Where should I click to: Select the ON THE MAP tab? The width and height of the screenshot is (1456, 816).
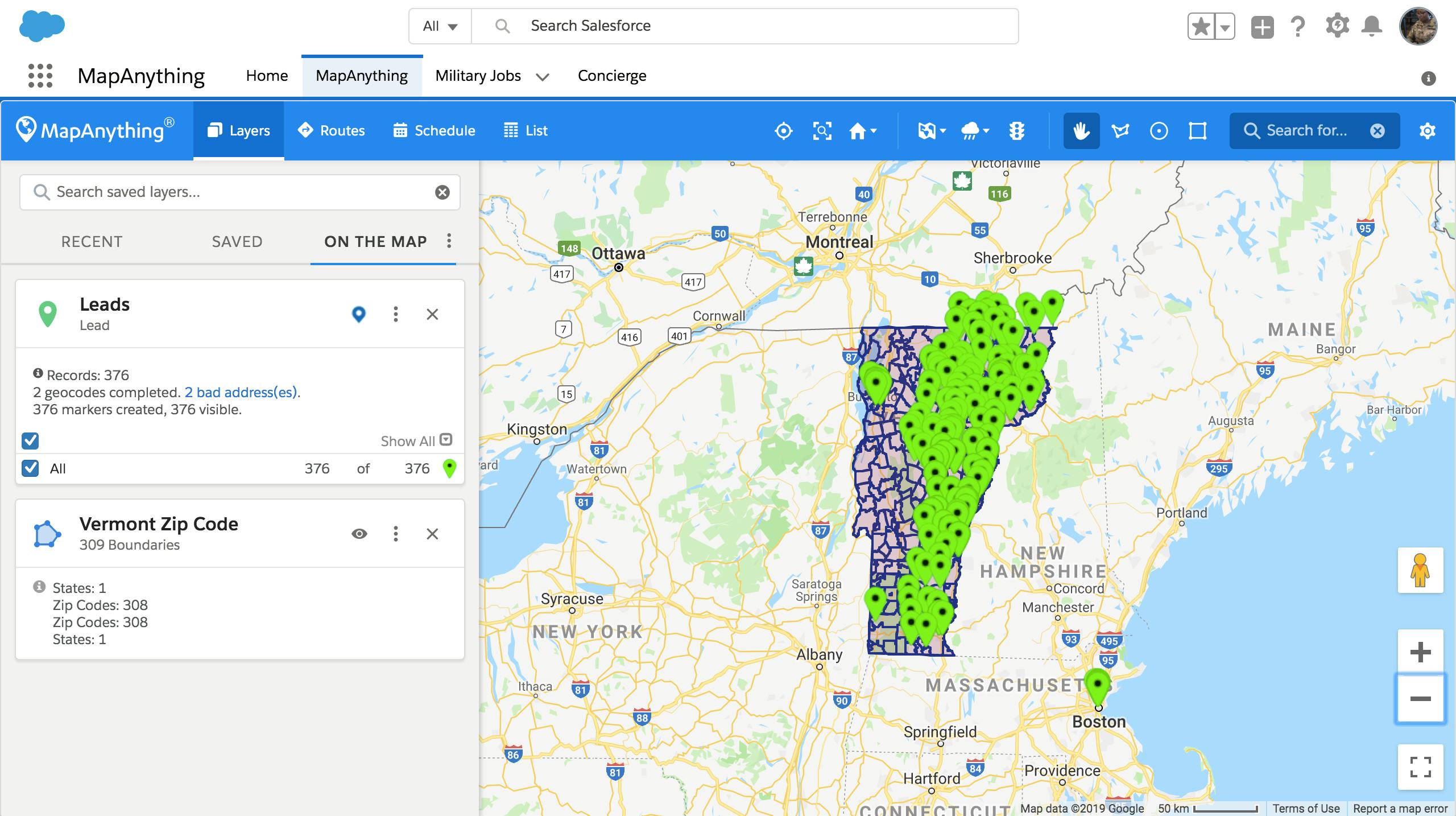coord(375,241)
